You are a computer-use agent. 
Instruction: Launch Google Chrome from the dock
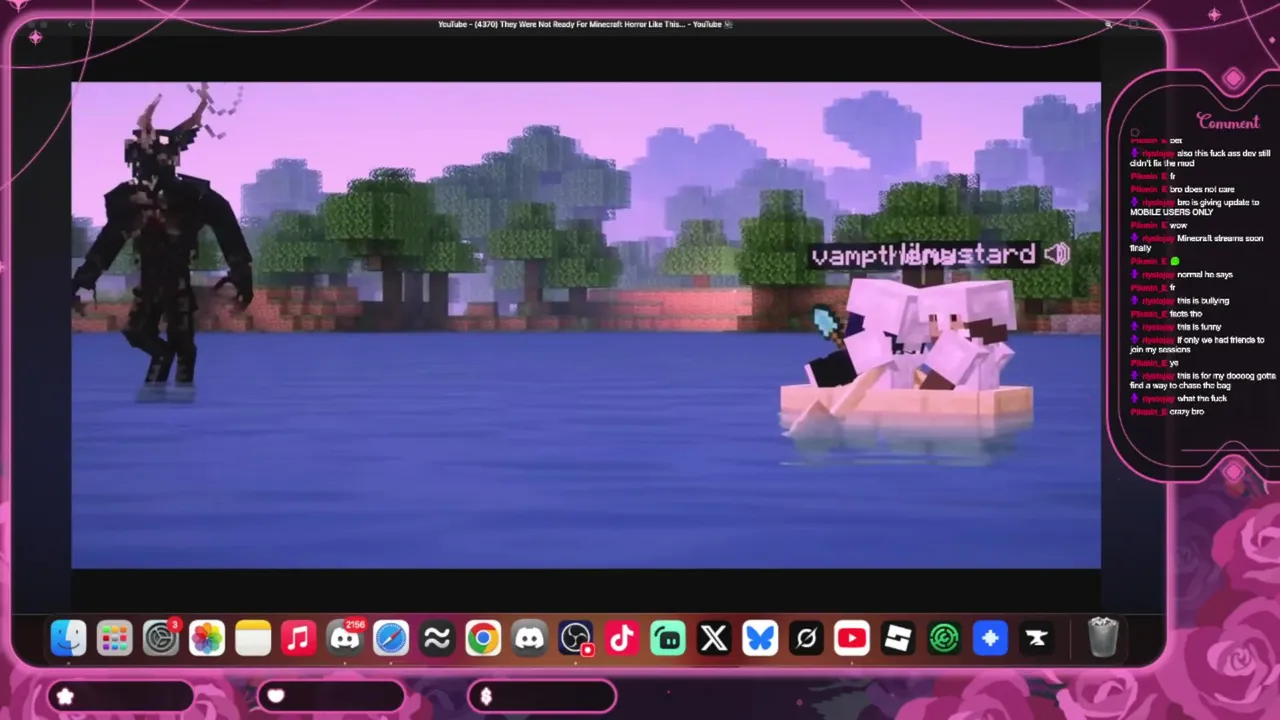(483, 638)
